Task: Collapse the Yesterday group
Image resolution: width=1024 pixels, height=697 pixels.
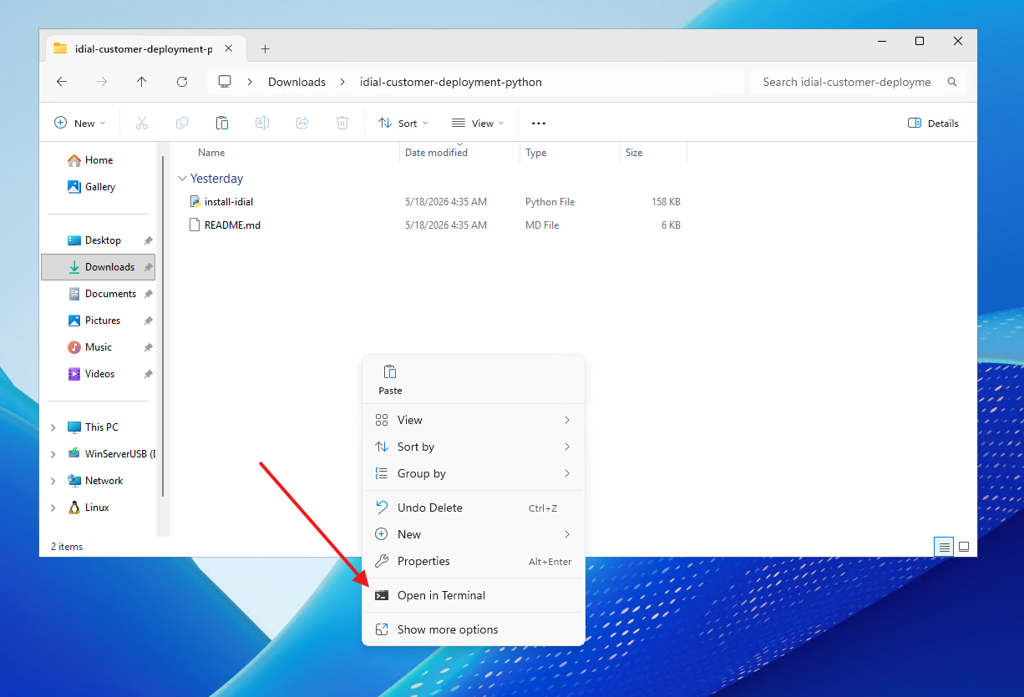Action: click(x=182, y=178)
